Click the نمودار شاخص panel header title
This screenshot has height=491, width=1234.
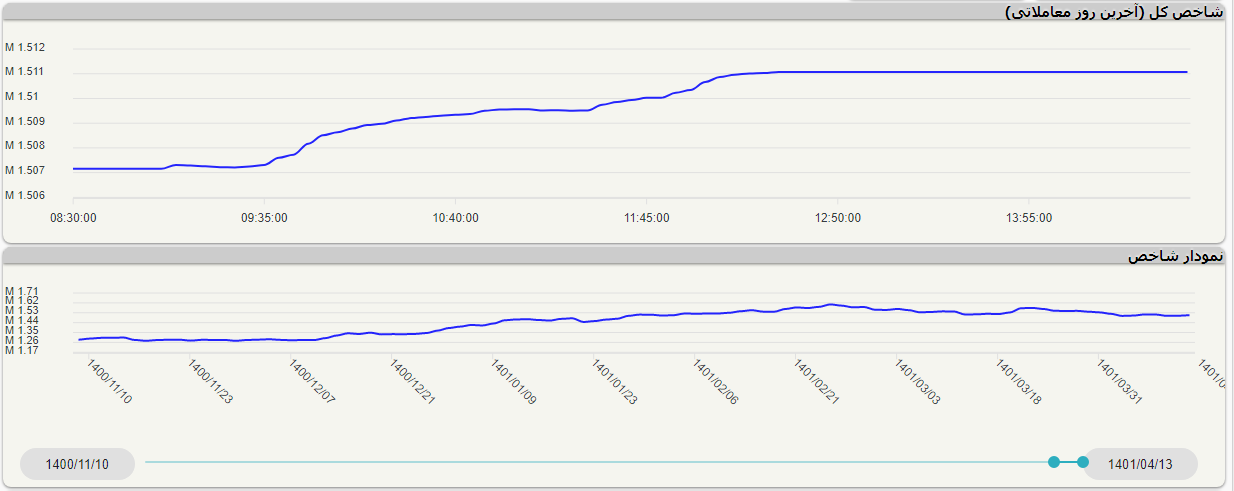pos(1174,257)
